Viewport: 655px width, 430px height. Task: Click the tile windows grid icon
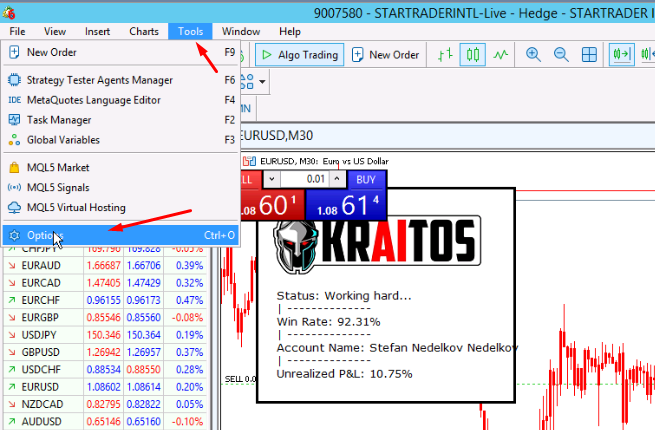click(590, 54)
